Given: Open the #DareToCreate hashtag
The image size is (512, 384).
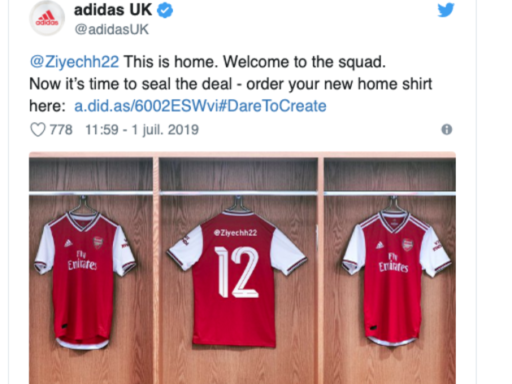Looking at the screenshot, I should pyautogui.click(x=272, y=106).
